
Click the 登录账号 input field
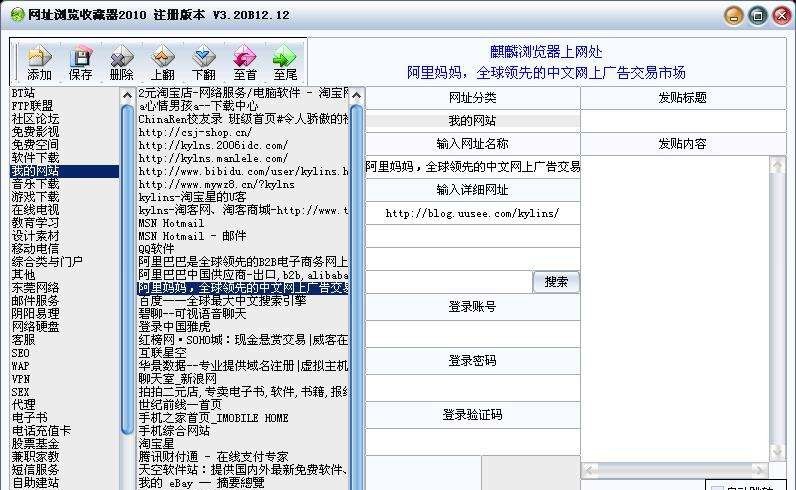(x=473, y=334)
